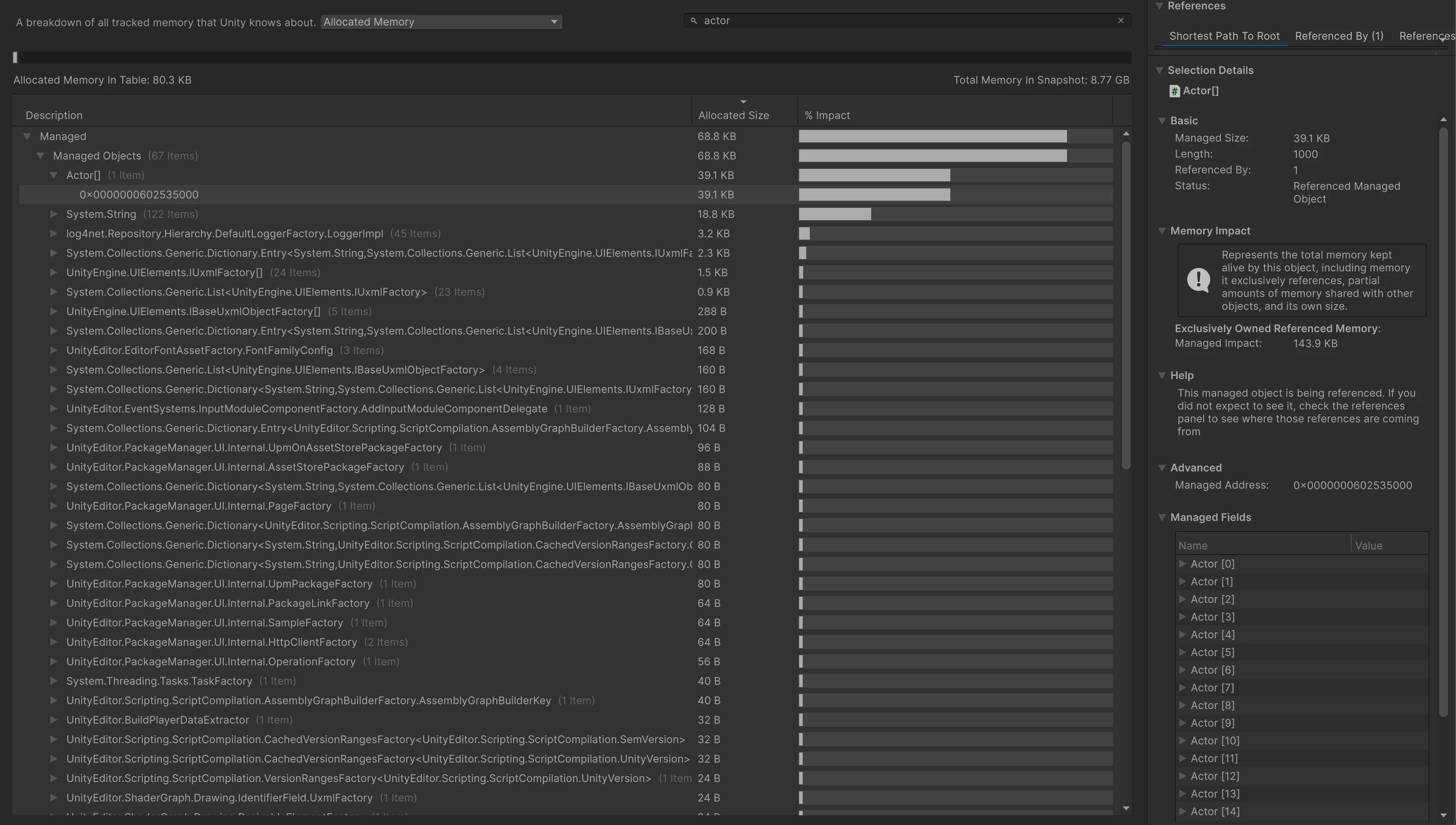Collapse the Basic section
Image resolution: width=1456 pixels, height=825 pixels.
point(1162,121)
